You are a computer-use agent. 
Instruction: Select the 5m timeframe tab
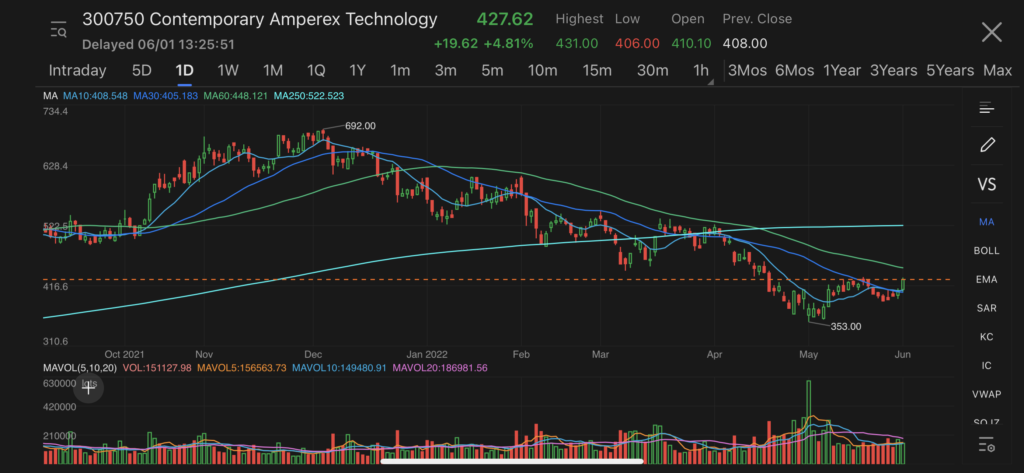click(x=492, y=71)
